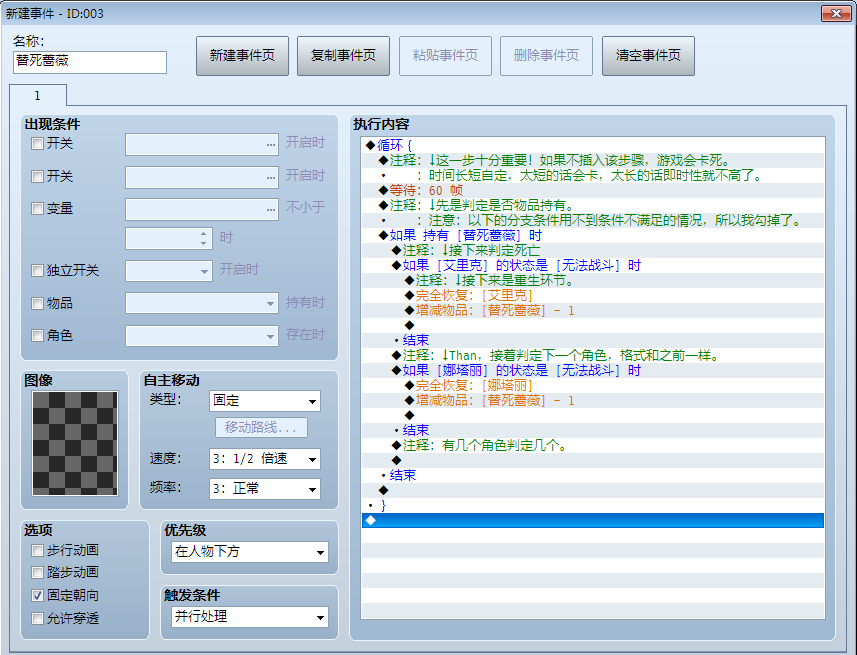
Task: Enable the 踏步动画 option
Action: click(x=37, y=572)
